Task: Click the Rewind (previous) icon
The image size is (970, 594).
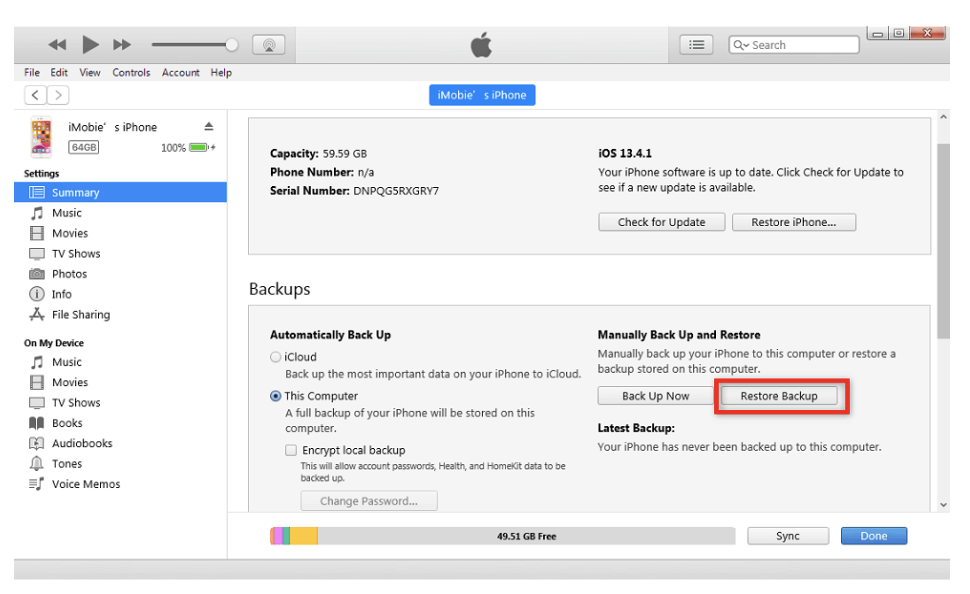Action: tap(57, 45)
